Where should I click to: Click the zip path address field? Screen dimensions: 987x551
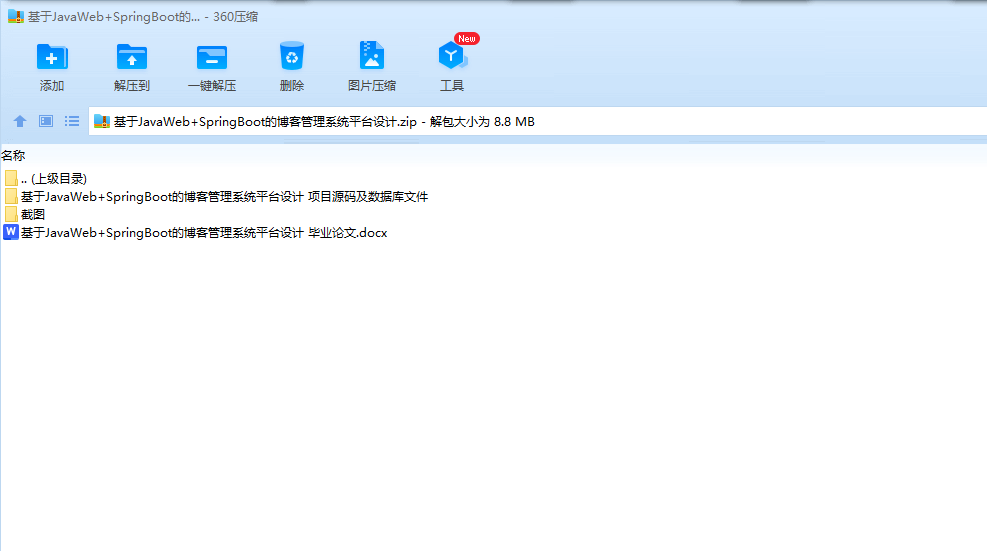click(x=538, y=122)
